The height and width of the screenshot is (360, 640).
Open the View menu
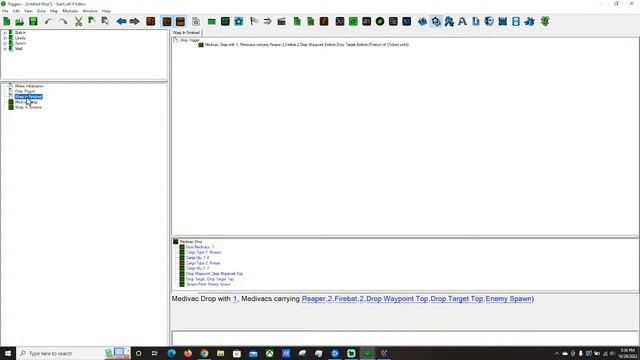[x=28, y=11]
